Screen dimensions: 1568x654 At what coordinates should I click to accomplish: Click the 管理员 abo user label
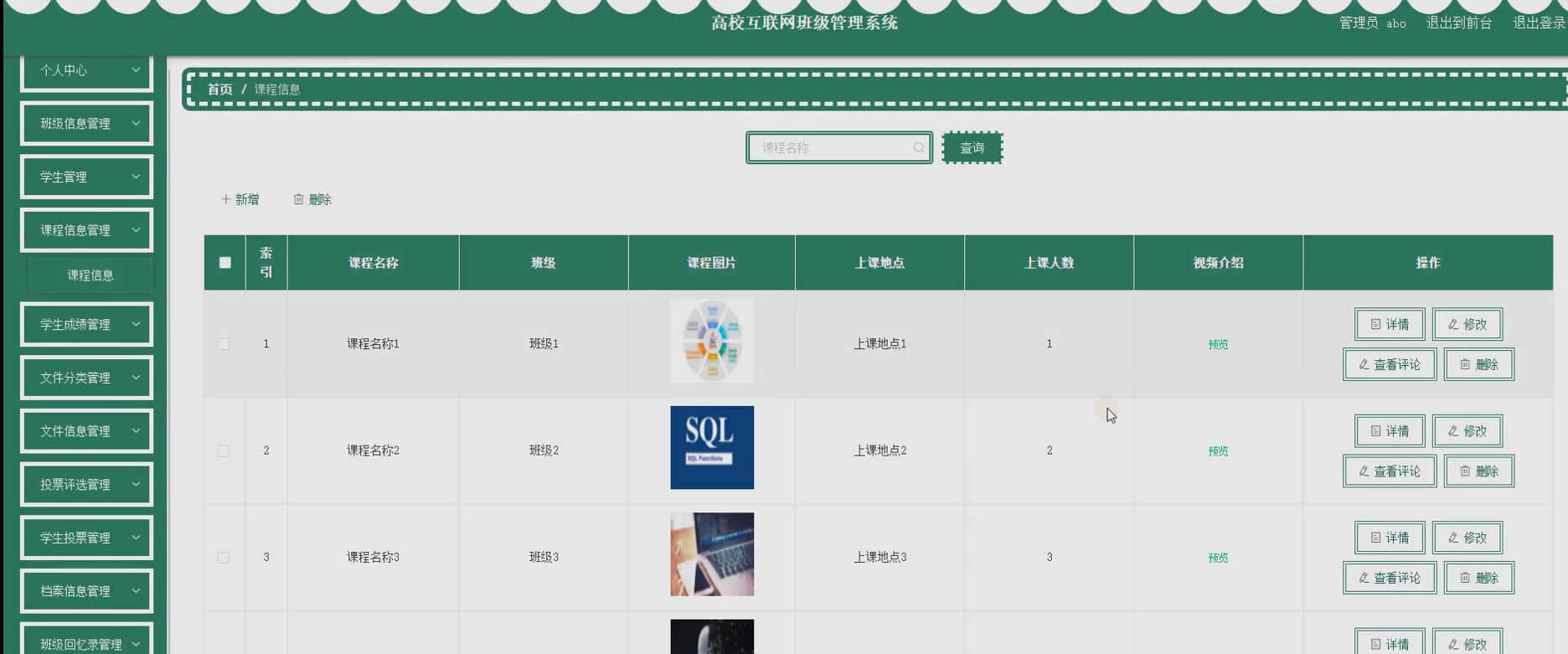tap(1373, 23)
